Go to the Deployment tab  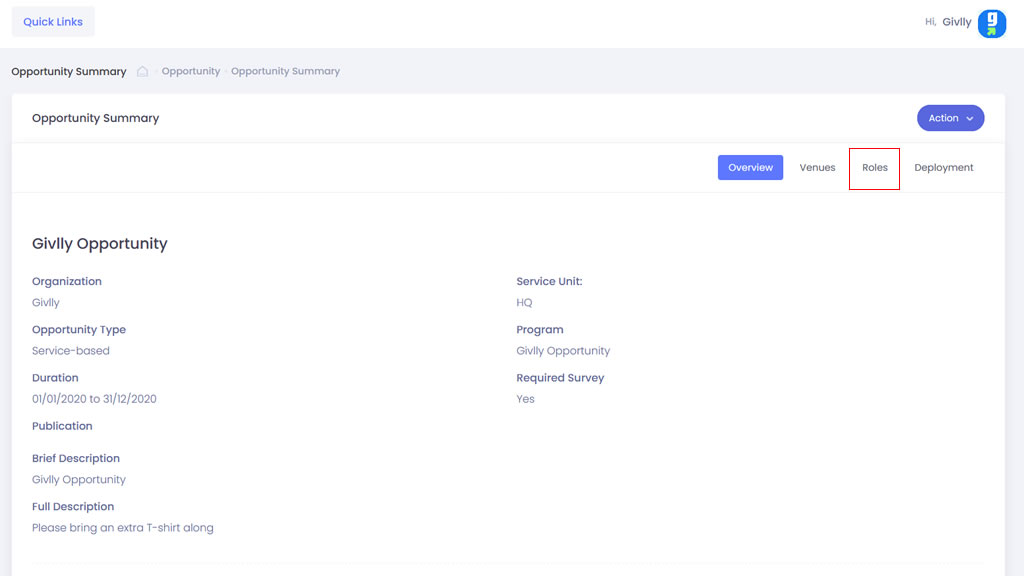tap(943, 168)
